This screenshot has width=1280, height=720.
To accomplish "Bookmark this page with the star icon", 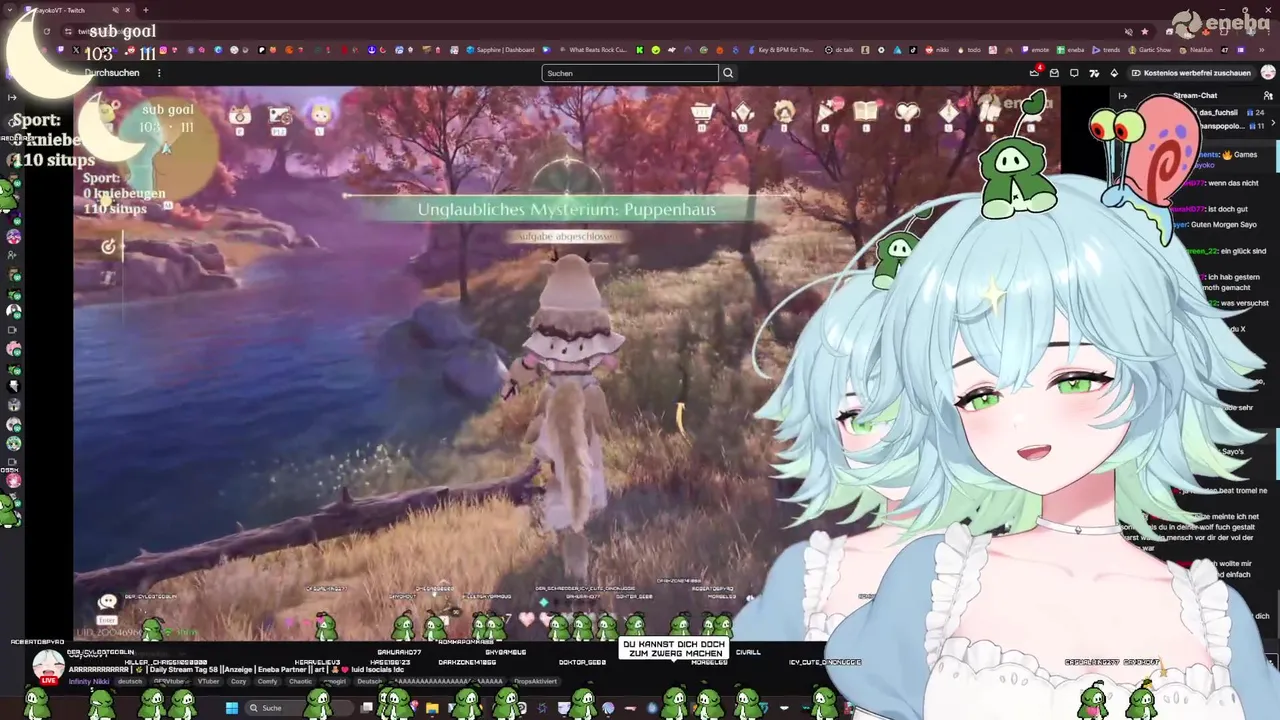I will 1145,31.
